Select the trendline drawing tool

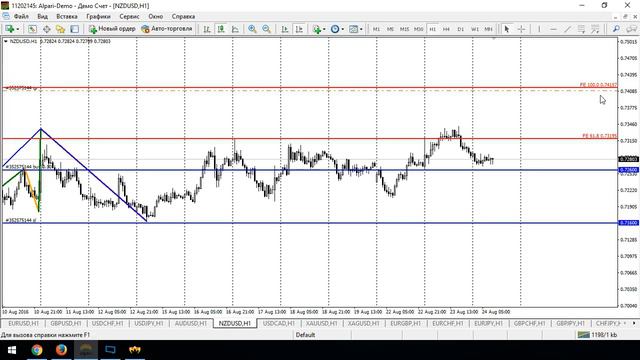coord(567,29)
